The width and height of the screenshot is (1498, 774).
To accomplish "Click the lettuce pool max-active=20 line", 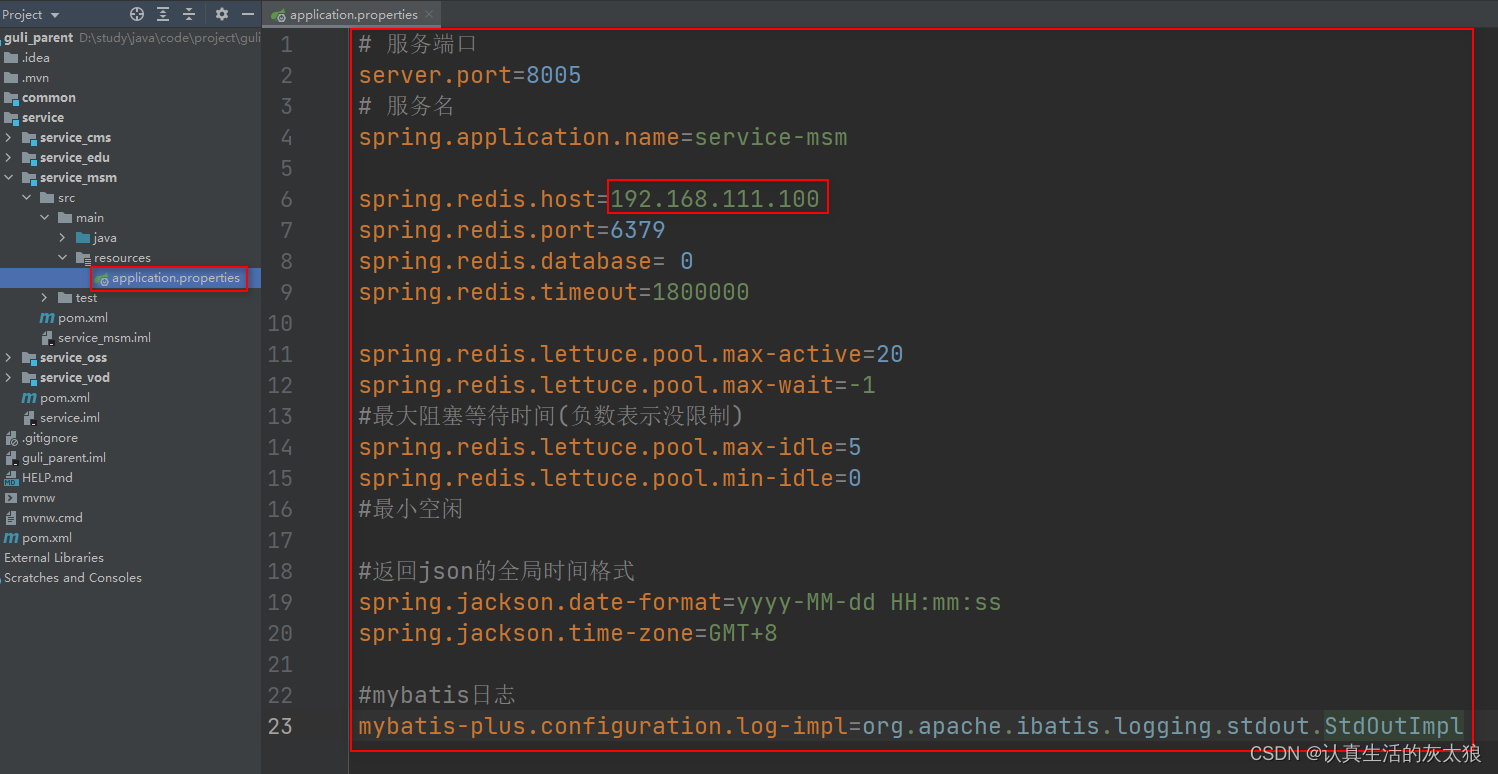I will click(x=631, y=354).
